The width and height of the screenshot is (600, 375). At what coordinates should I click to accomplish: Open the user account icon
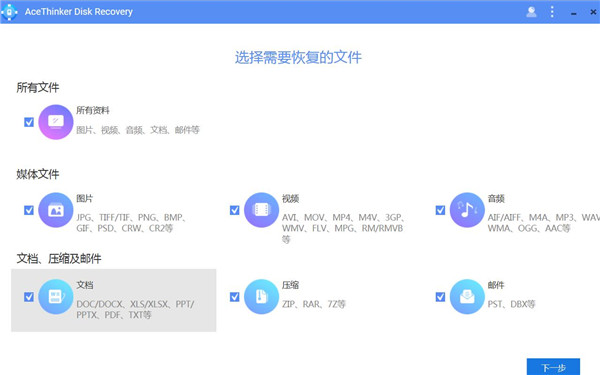click(x=531, y=12)
